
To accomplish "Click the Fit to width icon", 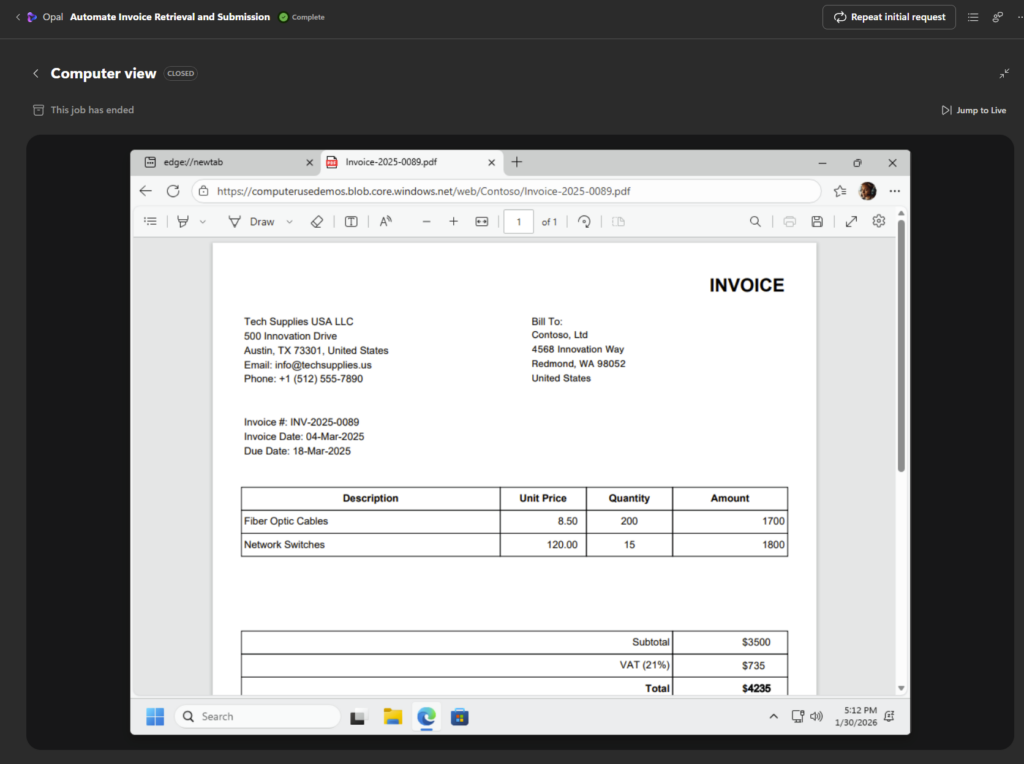I will tap(482, 222).
